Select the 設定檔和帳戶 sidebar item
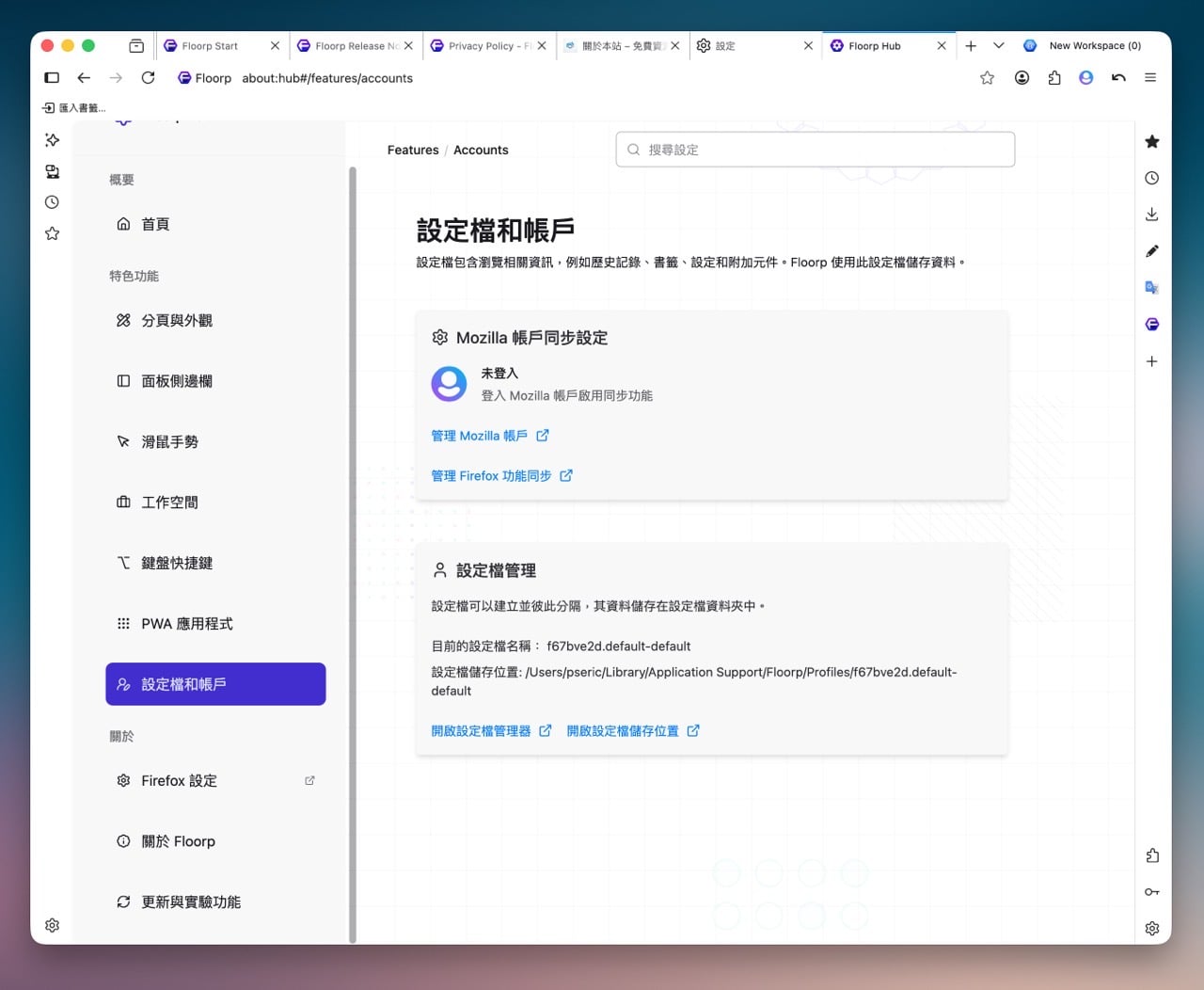Image resolution: width=1204 pixels, height=990 pixels. click(x=215, y=684)
